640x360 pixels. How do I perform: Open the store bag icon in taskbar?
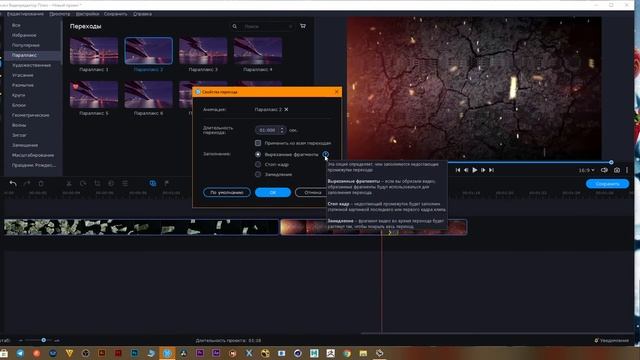click(4, 353)
